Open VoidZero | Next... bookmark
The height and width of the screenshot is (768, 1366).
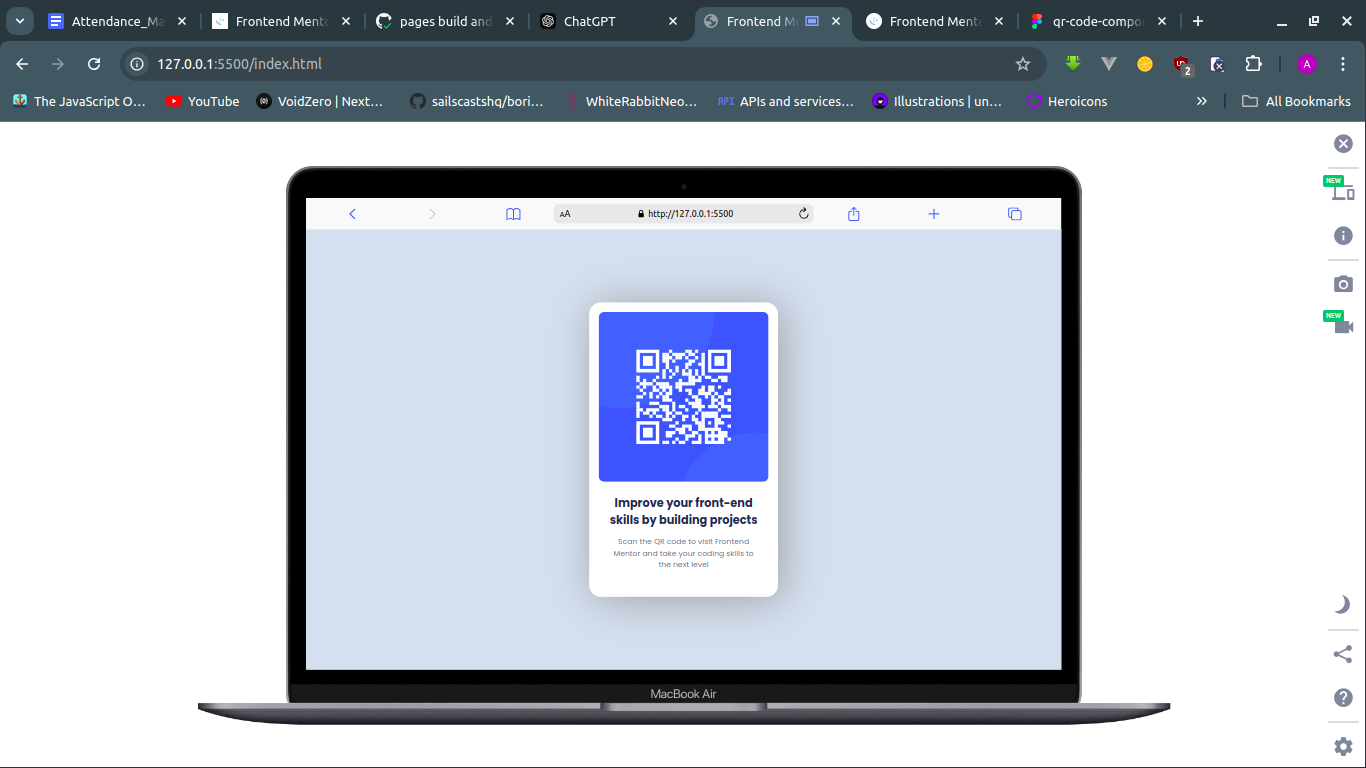tap(320, 101)
